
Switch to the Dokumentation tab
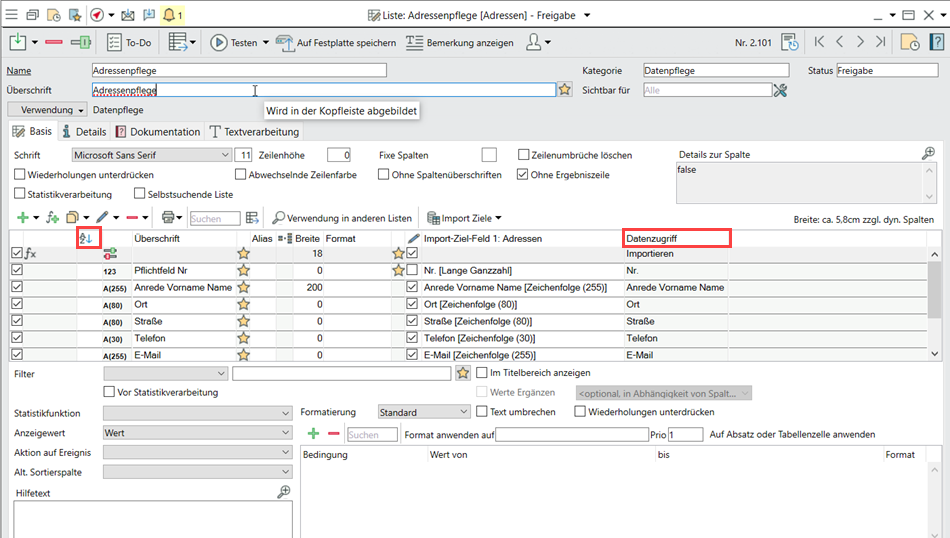tap(158, 131)
